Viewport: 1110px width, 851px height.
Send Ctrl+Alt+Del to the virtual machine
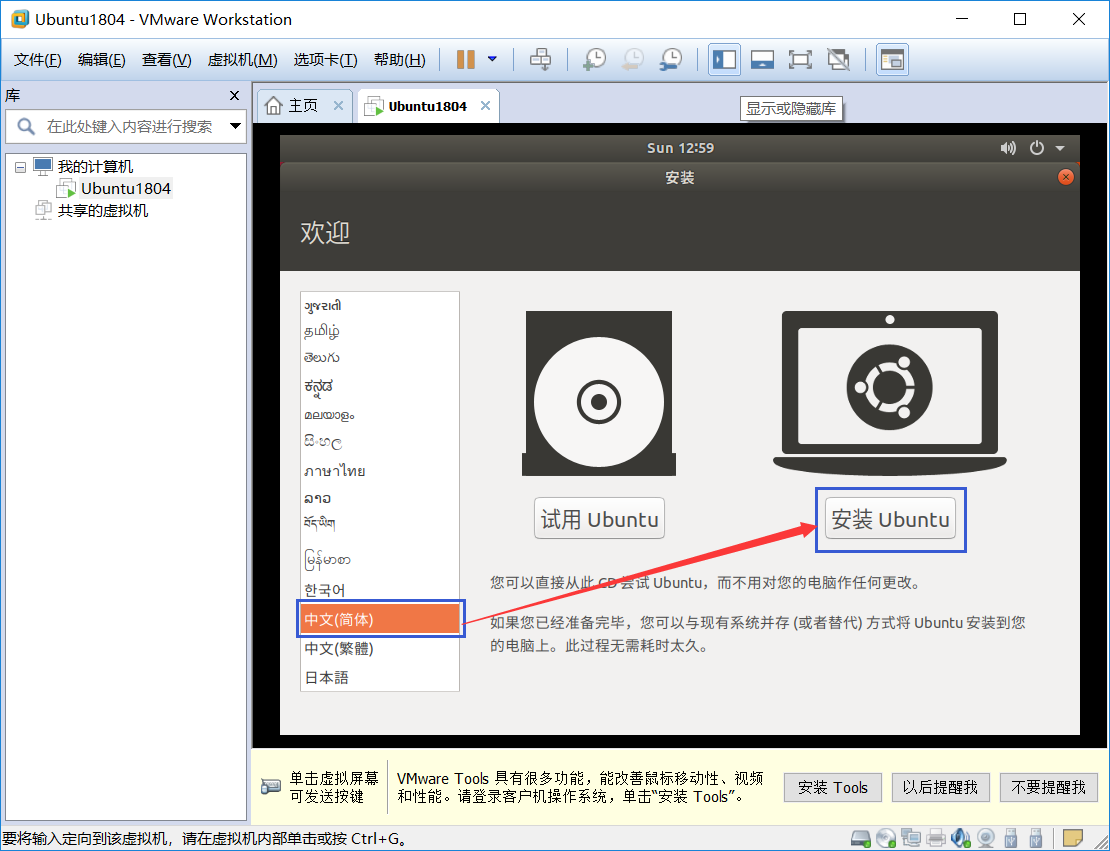click(x=540, y=59)
